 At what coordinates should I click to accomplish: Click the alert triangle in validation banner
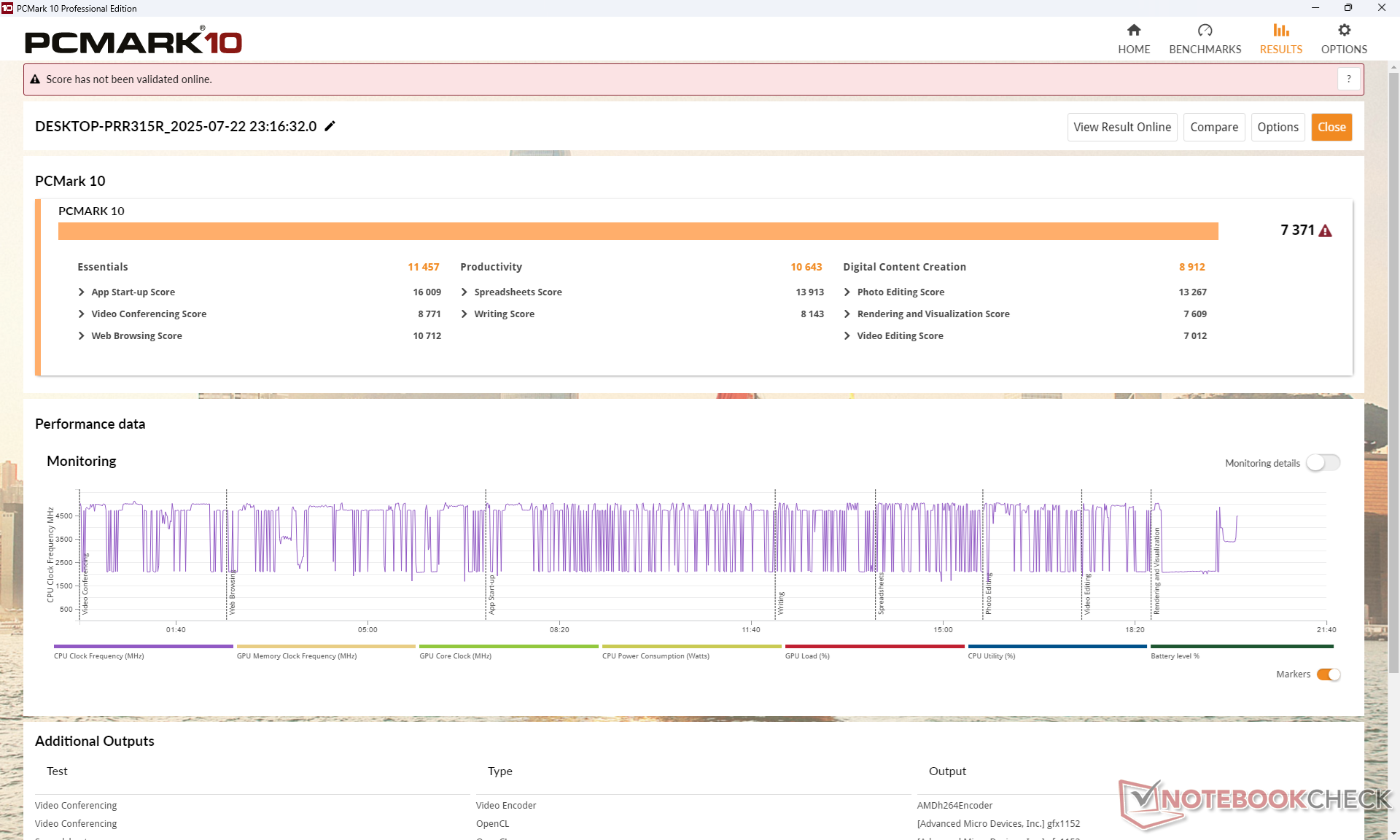(x=35, y=79)
